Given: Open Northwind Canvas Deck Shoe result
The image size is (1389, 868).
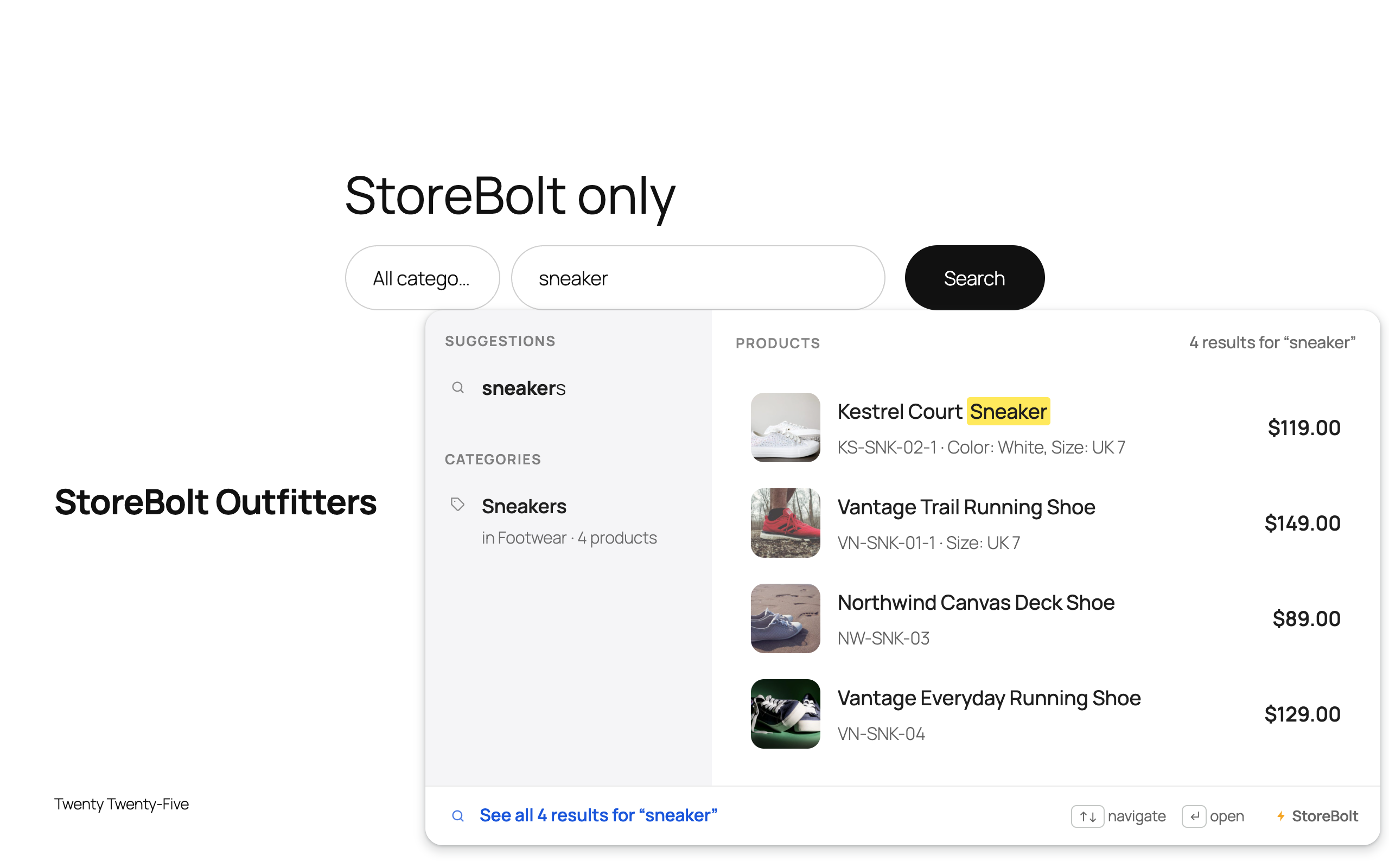Looking at the screenshot, I should (x=1045, y=618).
